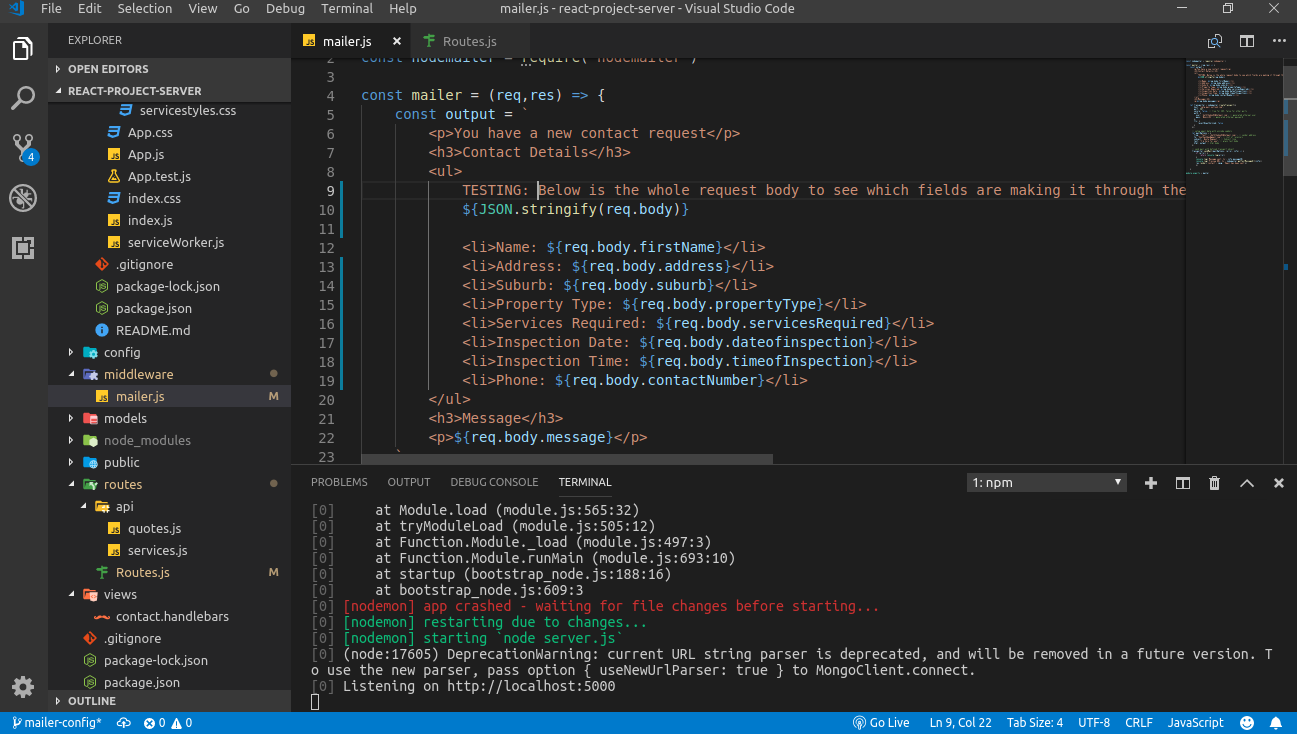Close the mailer.js editor tab
Viewport: 1297px width, 734px height.
[x=397, y=42]
